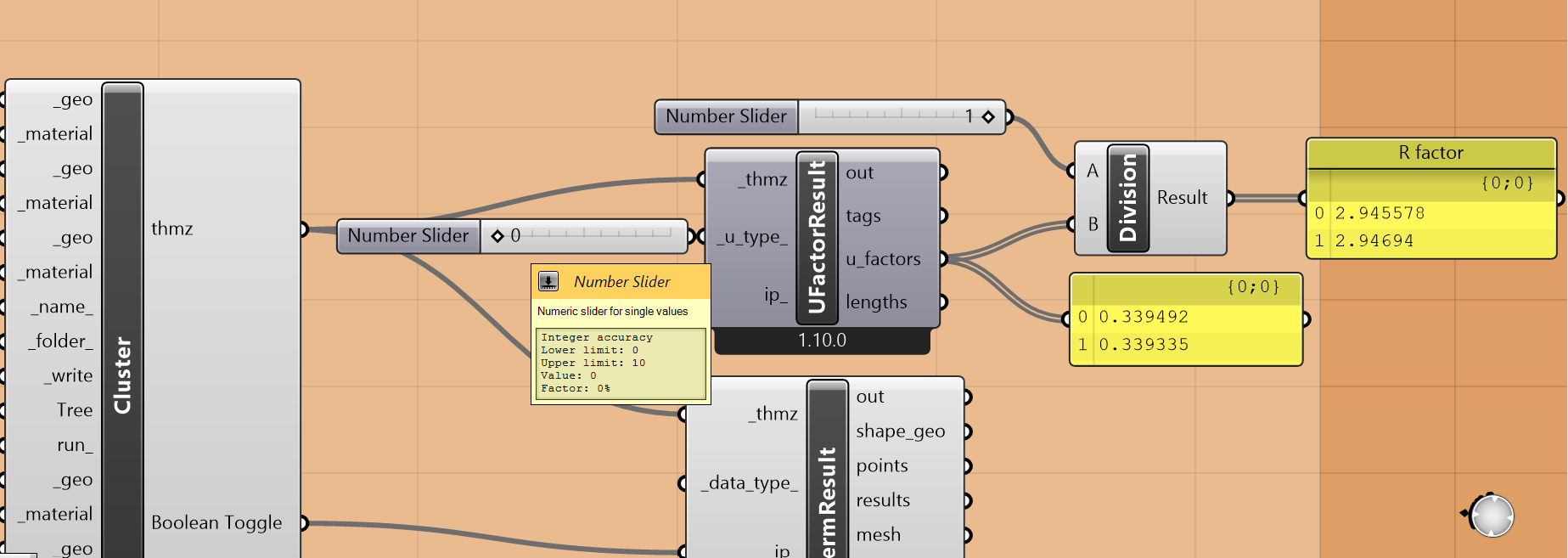Click the R factor panel header
This screenshot has width=1568, height=558.
[1431, 153]
